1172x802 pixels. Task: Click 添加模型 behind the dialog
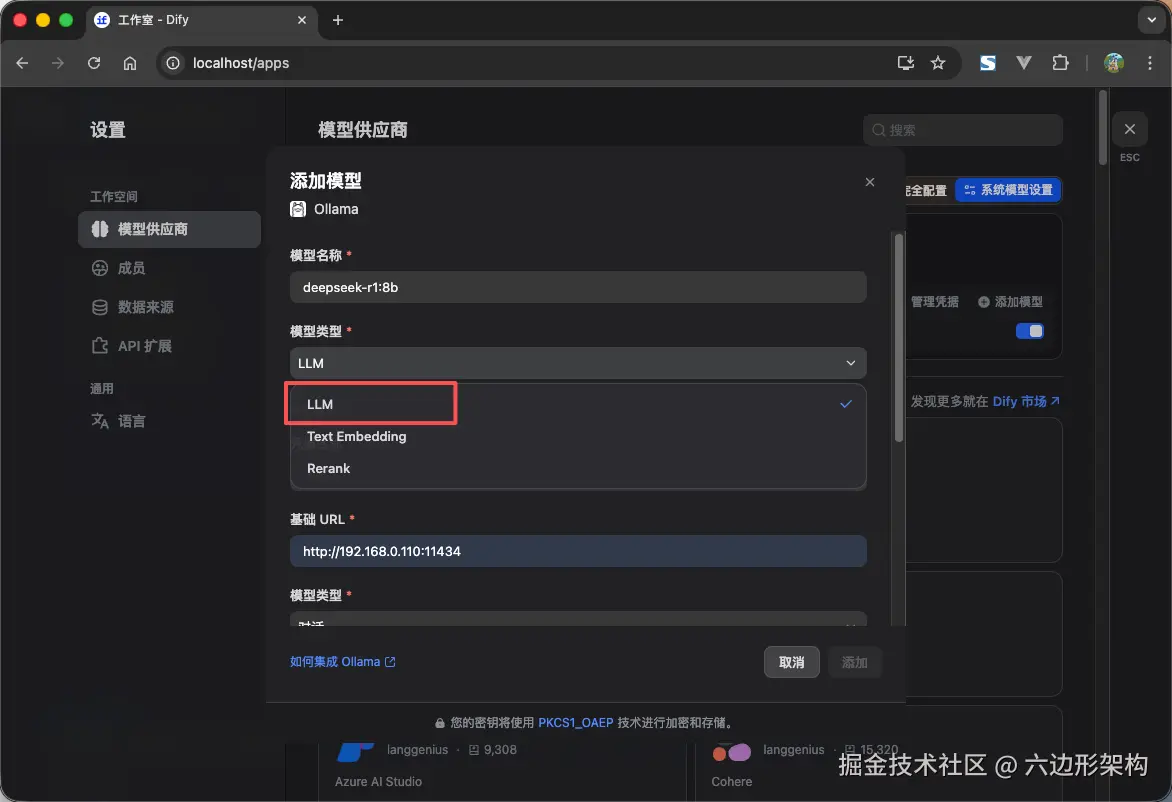point(1010,302)
